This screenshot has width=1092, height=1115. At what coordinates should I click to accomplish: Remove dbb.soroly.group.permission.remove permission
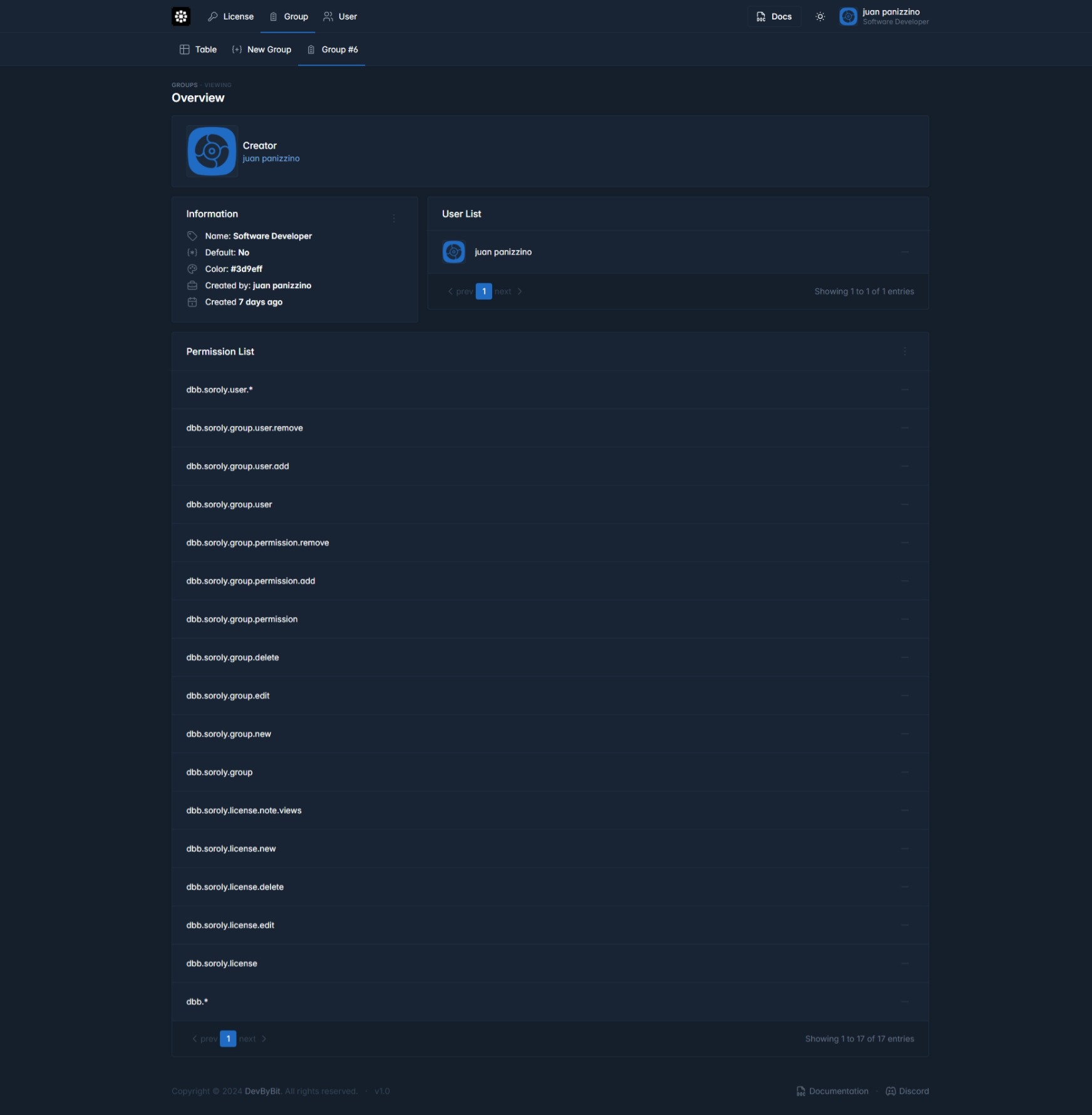click(x=905, y=542)
